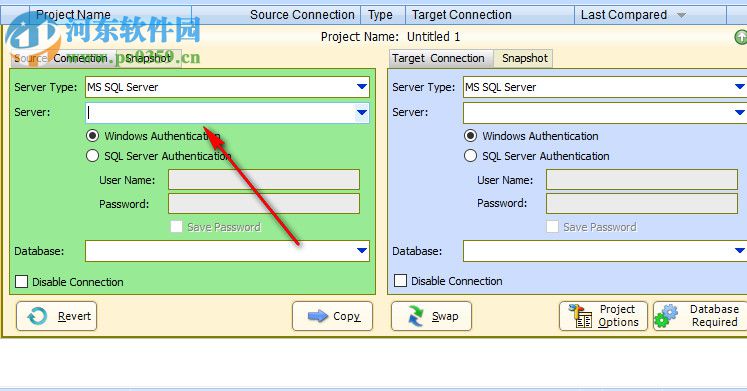Image resolution: width=747 pixels, height=391 pixels.
Task: Switch to the source Snapshot tab
Action: click(x=148, y=59)
